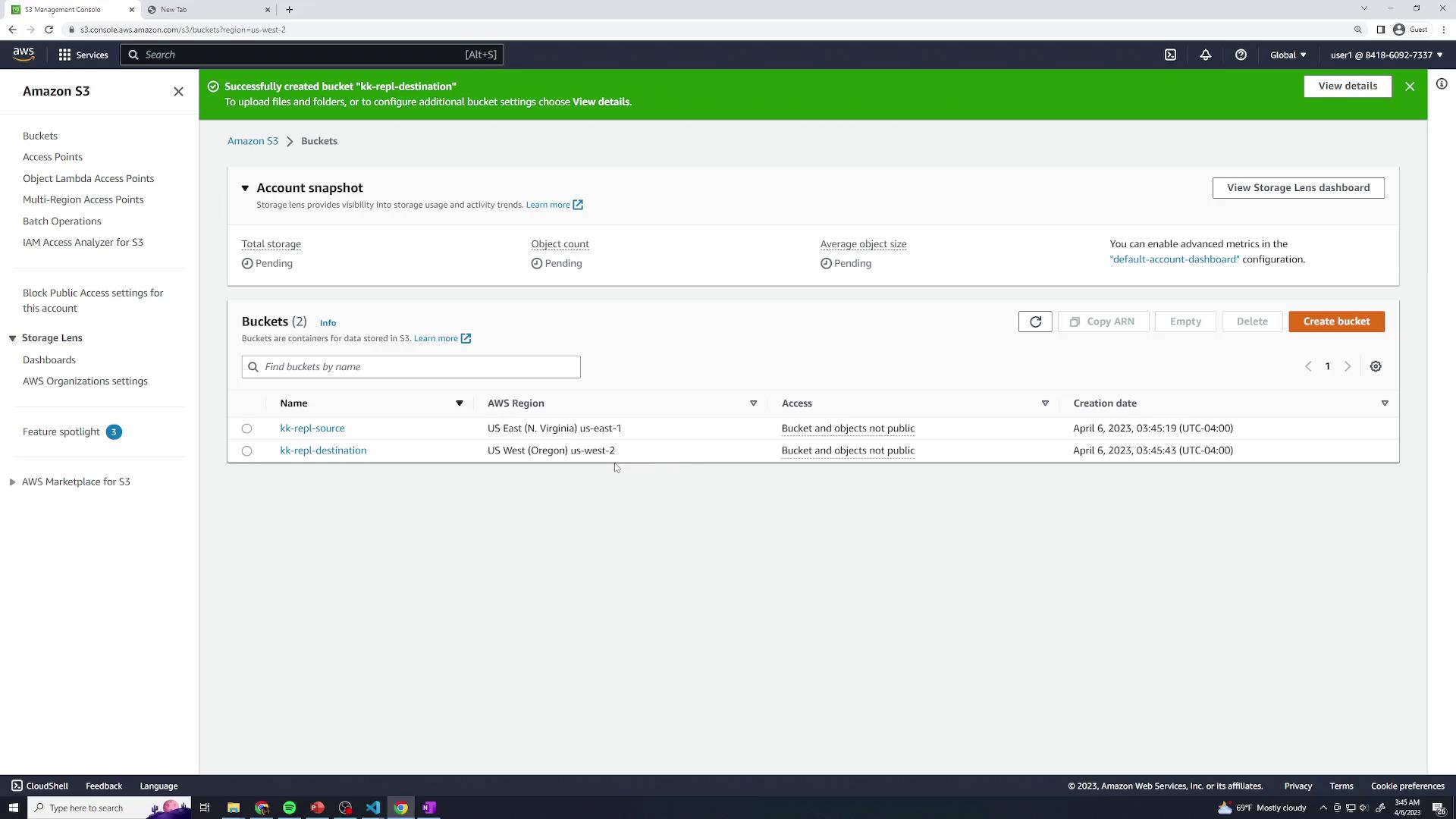Viewport: 1456px width, 819px height.
Task: Select the kk-repl-source bucket radio button
Action: tap(246, 428)
